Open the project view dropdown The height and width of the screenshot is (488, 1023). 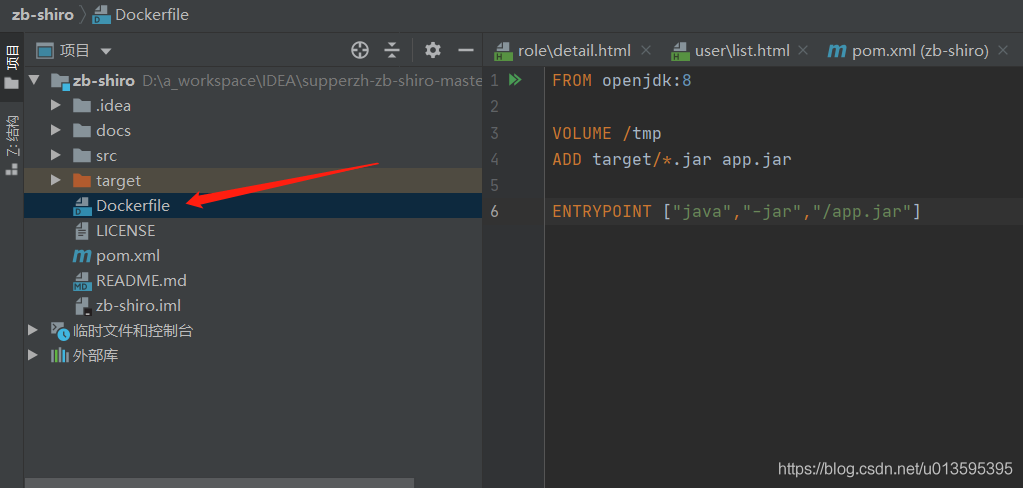coord(106,51)
